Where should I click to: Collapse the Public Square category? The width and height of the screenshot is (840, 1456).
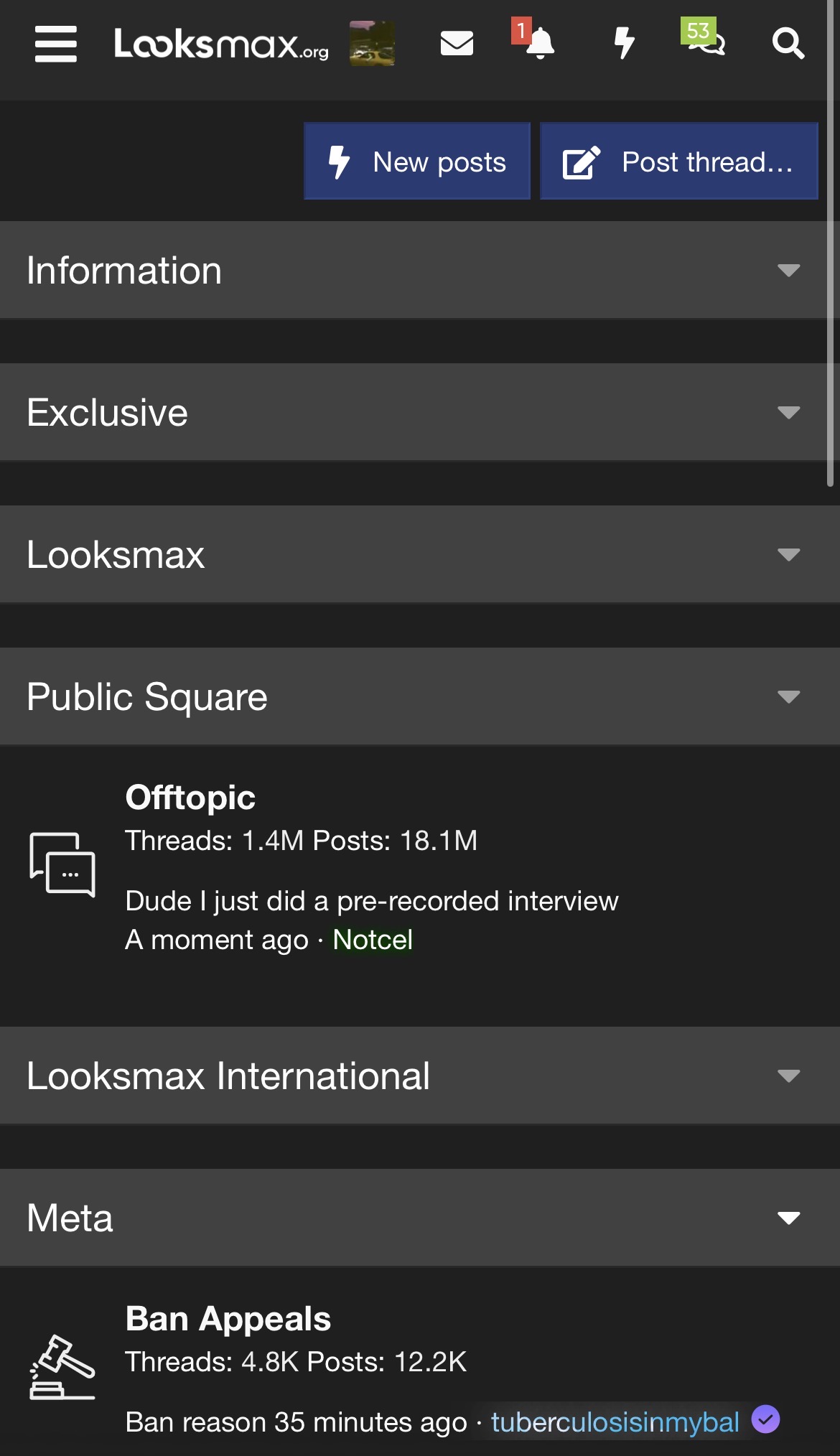coord(788,697)
